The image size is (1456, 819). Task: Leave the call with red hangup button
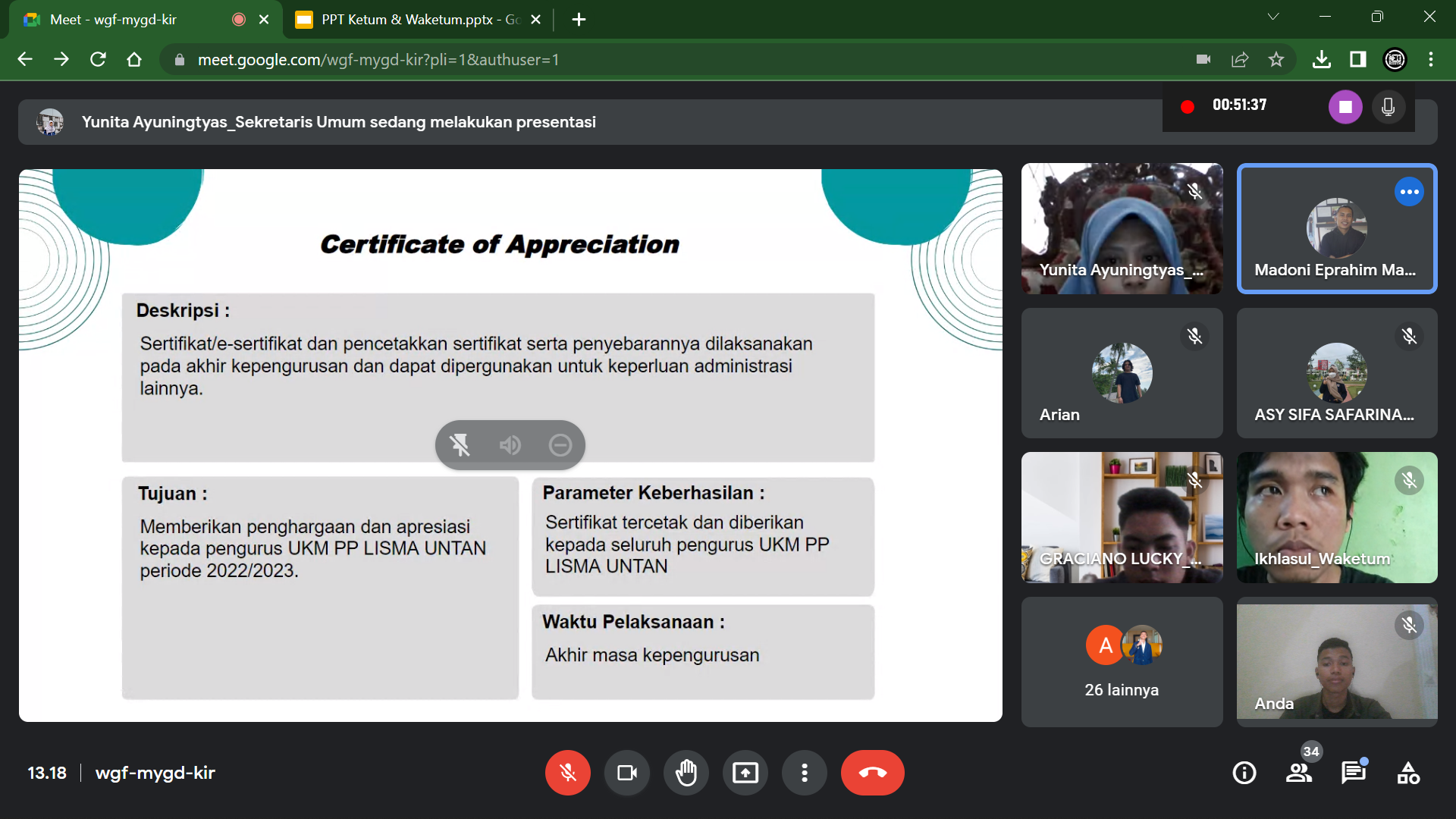pos(872,773)
